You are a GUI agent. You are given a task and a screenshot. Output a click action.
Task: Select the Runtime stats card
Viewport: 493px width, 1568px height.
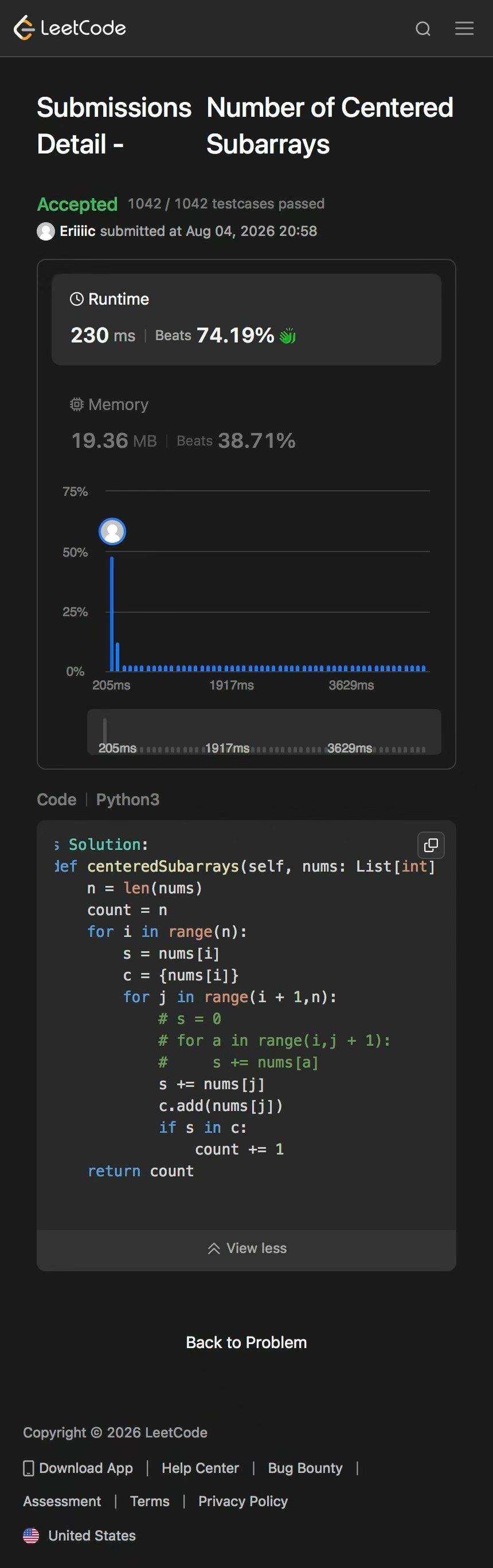coord(246,319)
